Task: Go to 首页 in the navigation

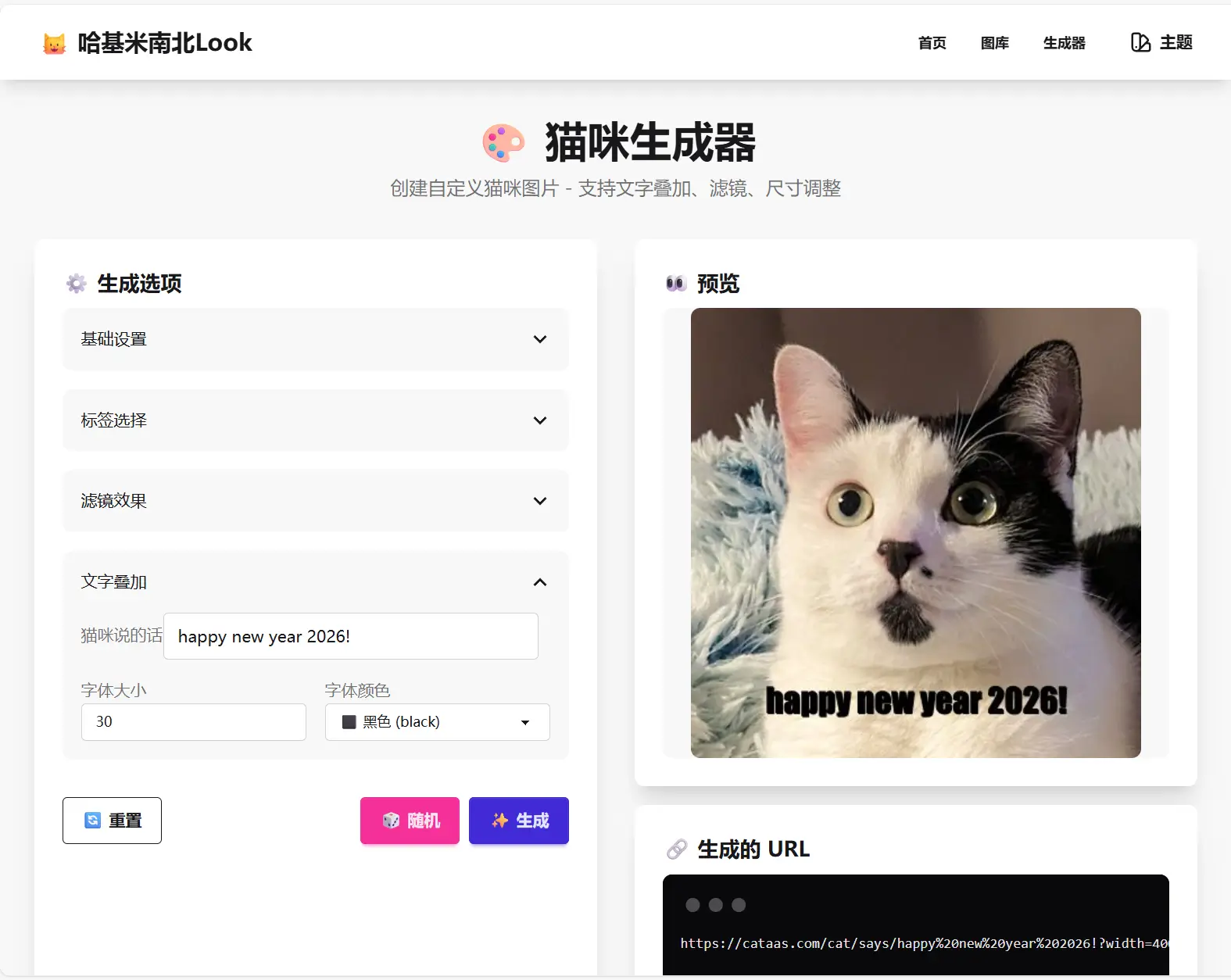Action: click(x=932, y=43)
